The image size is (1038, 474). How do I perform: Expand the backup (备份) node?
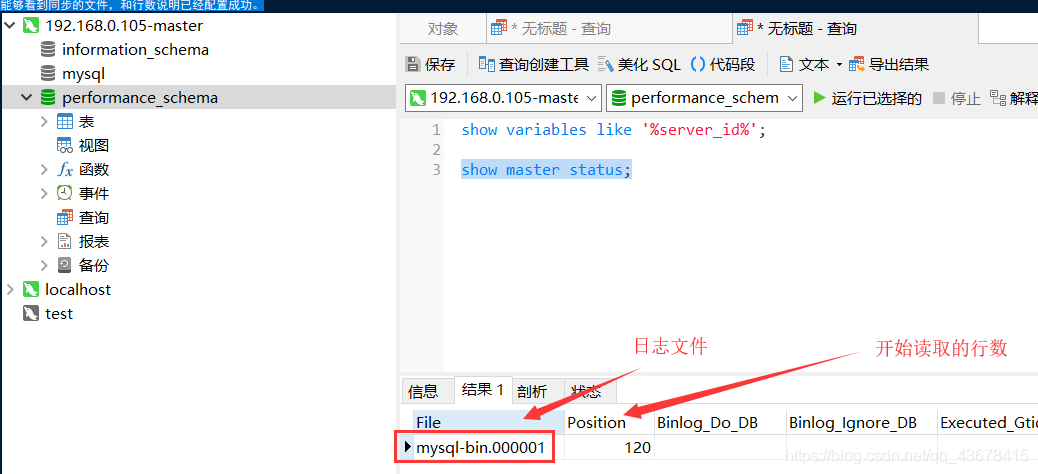44,265
